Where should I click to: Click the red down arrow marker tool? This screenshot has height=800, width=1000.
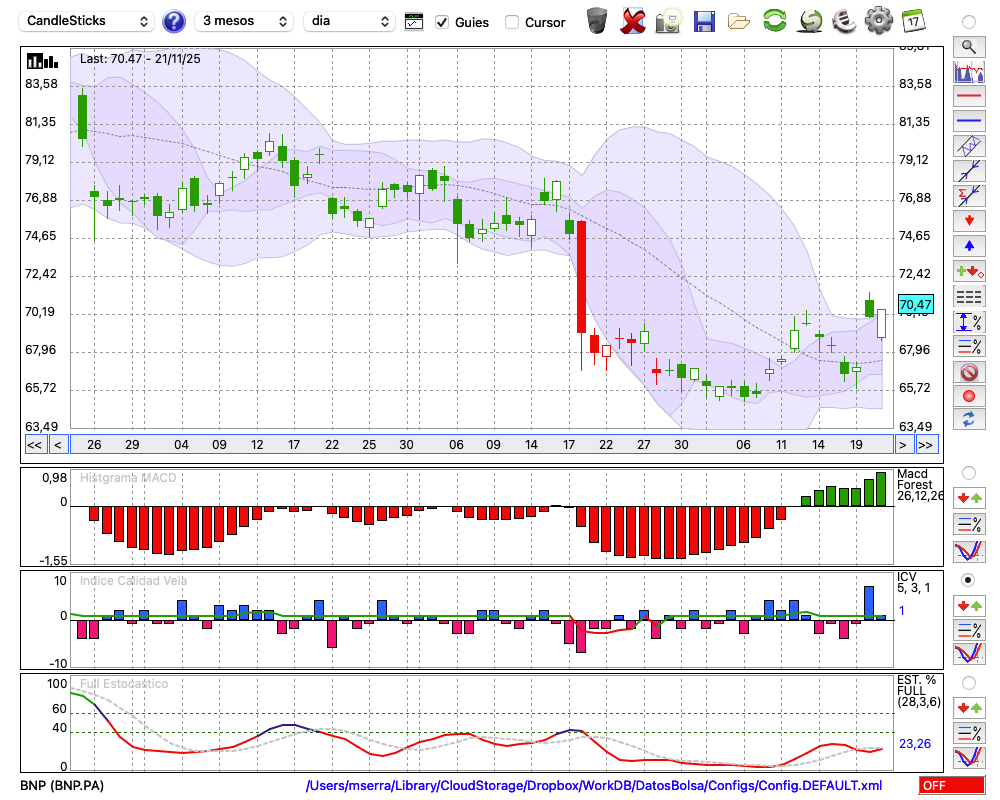point(969,221)
